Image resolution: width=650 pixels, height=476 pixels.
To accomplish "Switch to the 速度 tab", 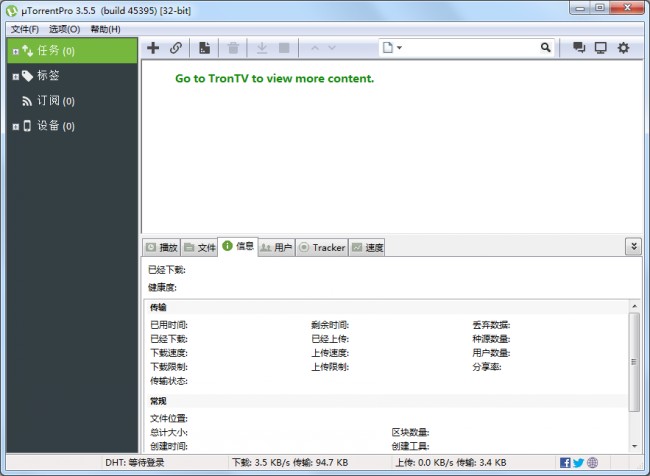I will click(x=367, y=248).
